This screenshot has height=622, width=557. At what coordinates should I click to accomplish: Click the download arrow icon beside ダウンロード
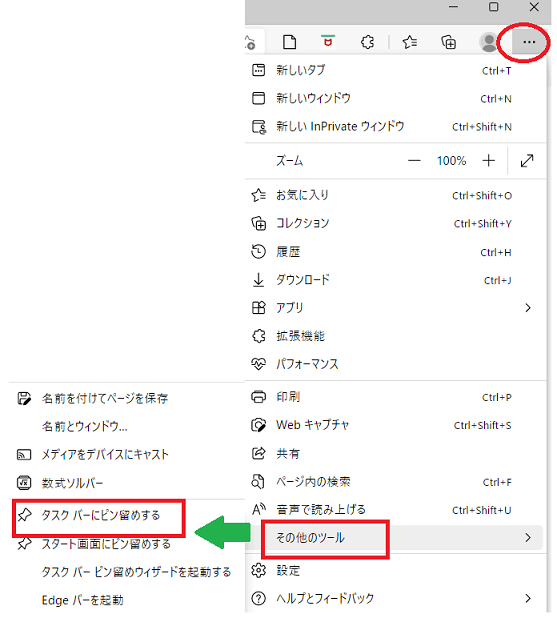(258, 280)
